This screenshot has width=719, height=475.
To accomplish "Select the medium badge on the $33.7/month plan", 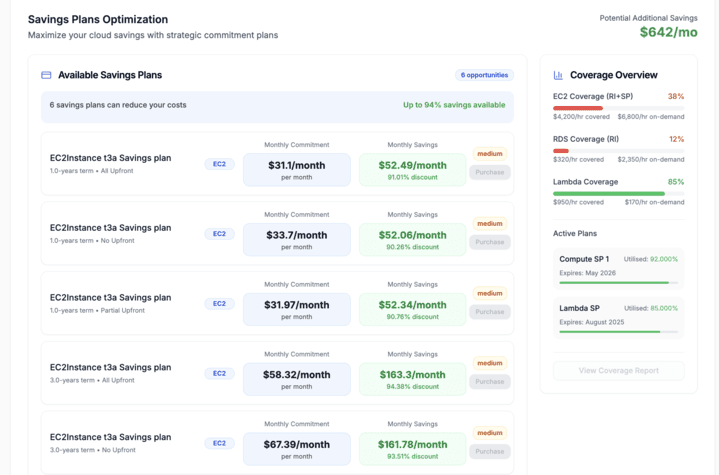I will (490, 224).
